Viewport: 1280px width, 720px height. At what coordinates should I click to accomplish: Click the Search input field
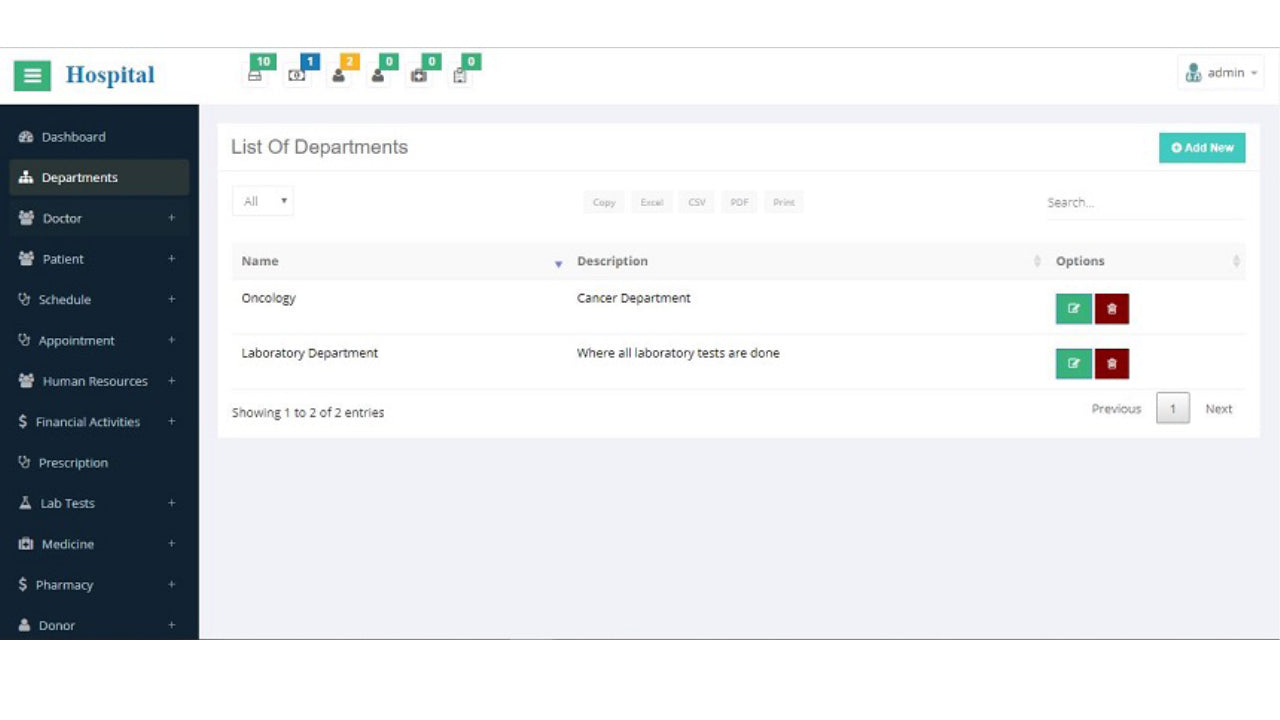tap(1144, 203)
